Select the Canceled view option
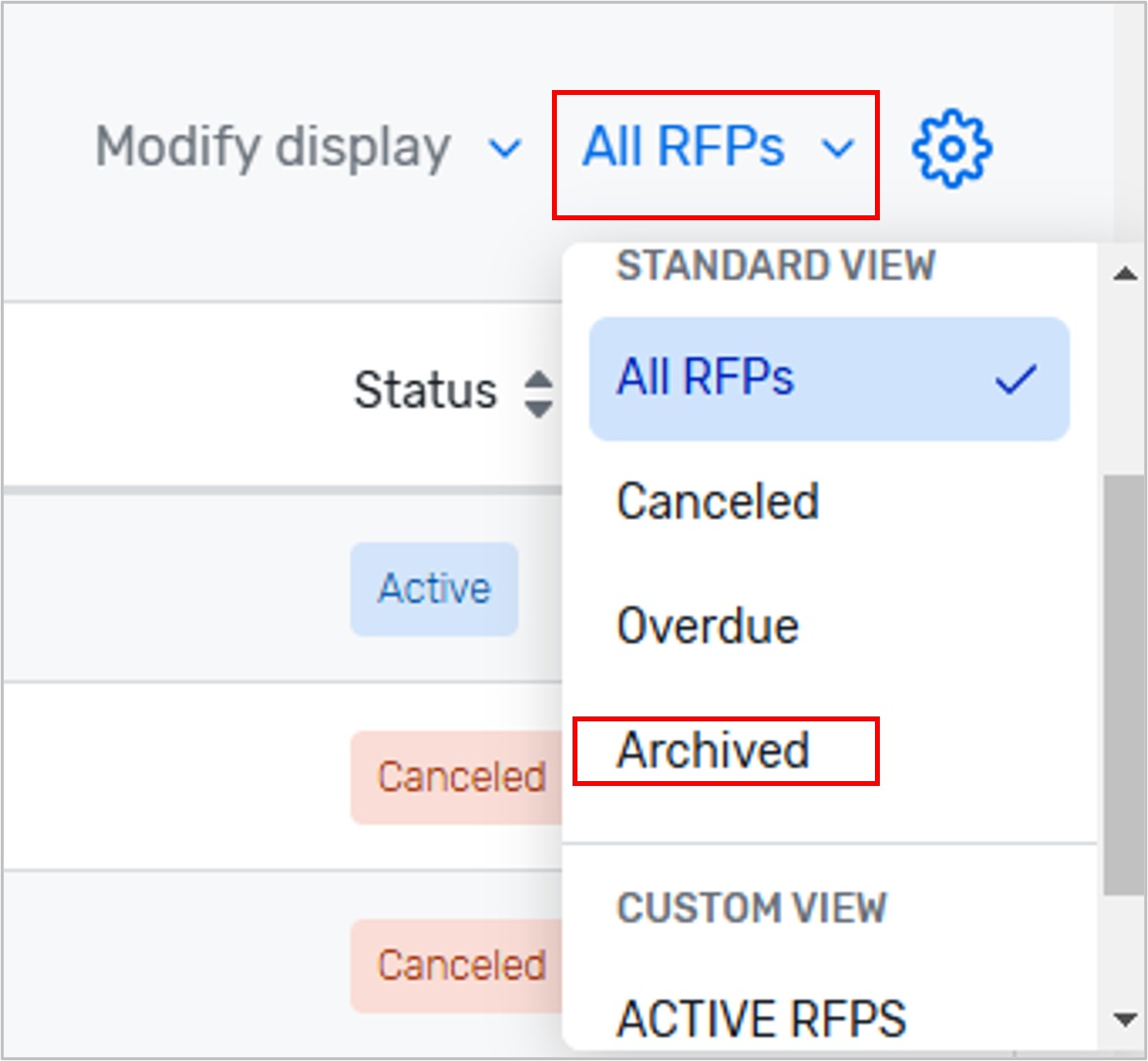The width and height of the screenshot is (1148, 1061). tap(717, 502)
